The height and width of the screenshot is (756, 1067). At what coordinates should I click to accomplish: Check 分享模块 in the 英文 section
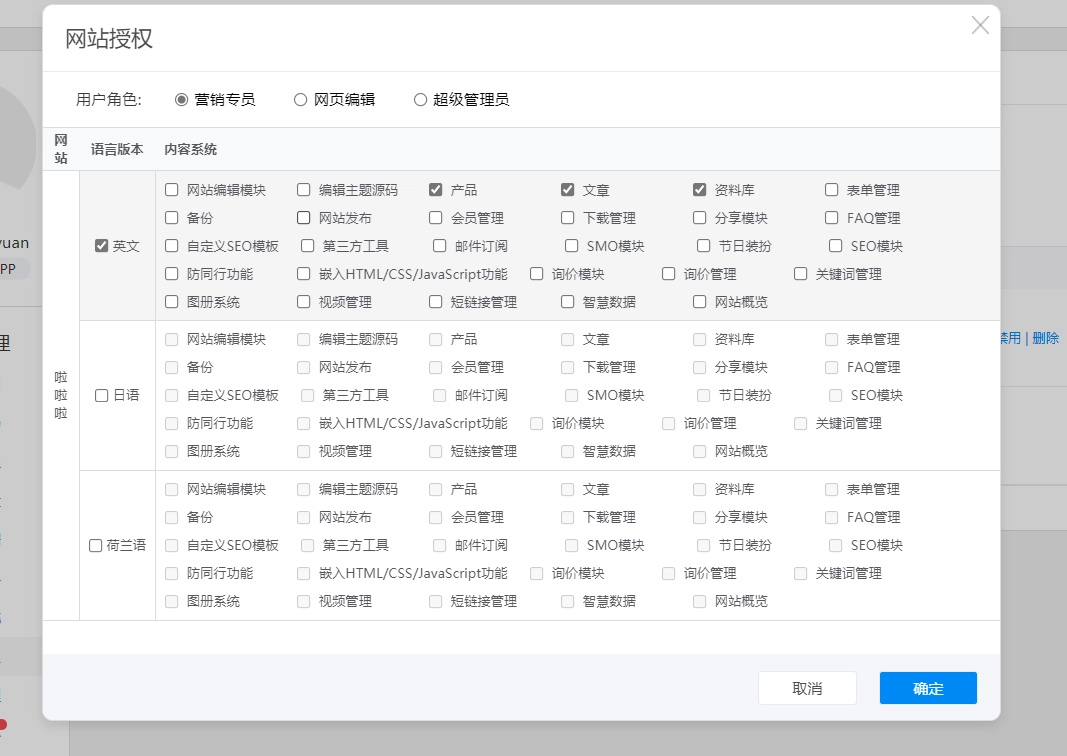pyautogui.click(x=700, y=218)
